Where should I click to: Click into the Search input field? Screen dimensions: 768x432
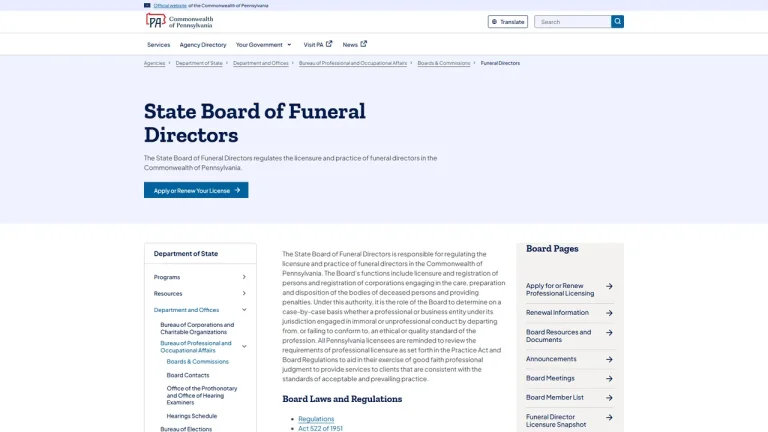[573, 22]
